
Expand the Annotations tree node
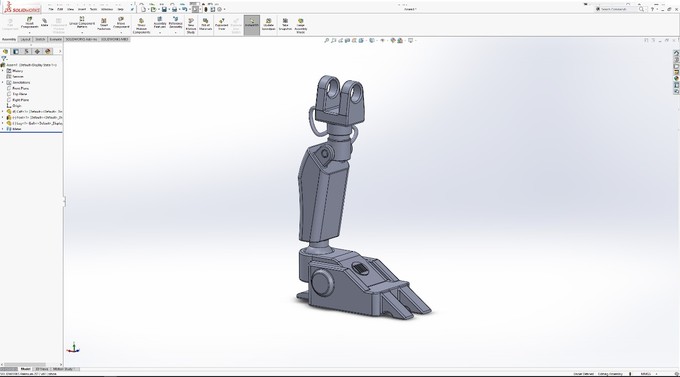pos(3,82)
